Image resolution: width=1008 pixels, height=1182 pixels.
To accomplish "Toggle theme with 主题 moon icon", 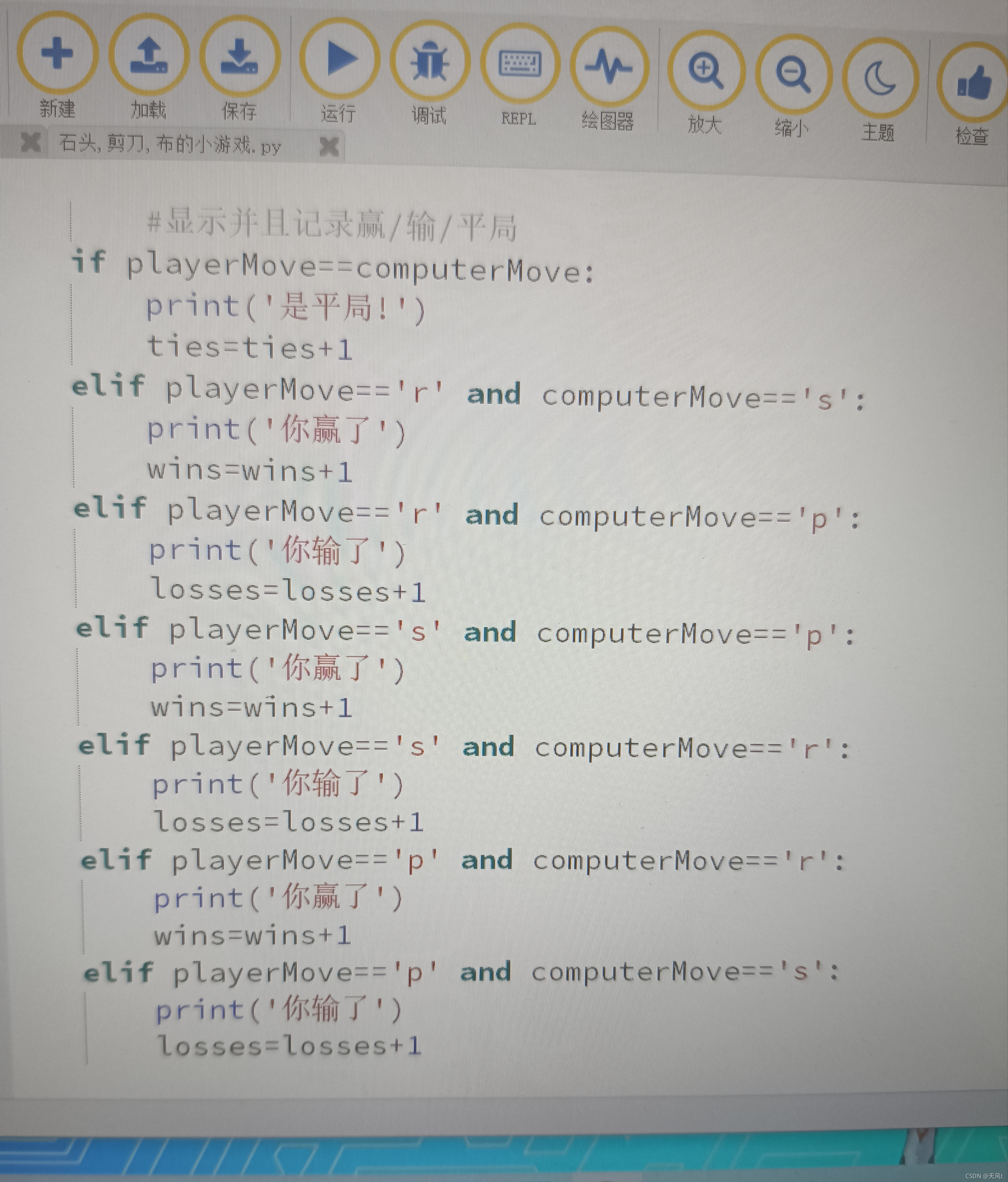I will point(880,78).
